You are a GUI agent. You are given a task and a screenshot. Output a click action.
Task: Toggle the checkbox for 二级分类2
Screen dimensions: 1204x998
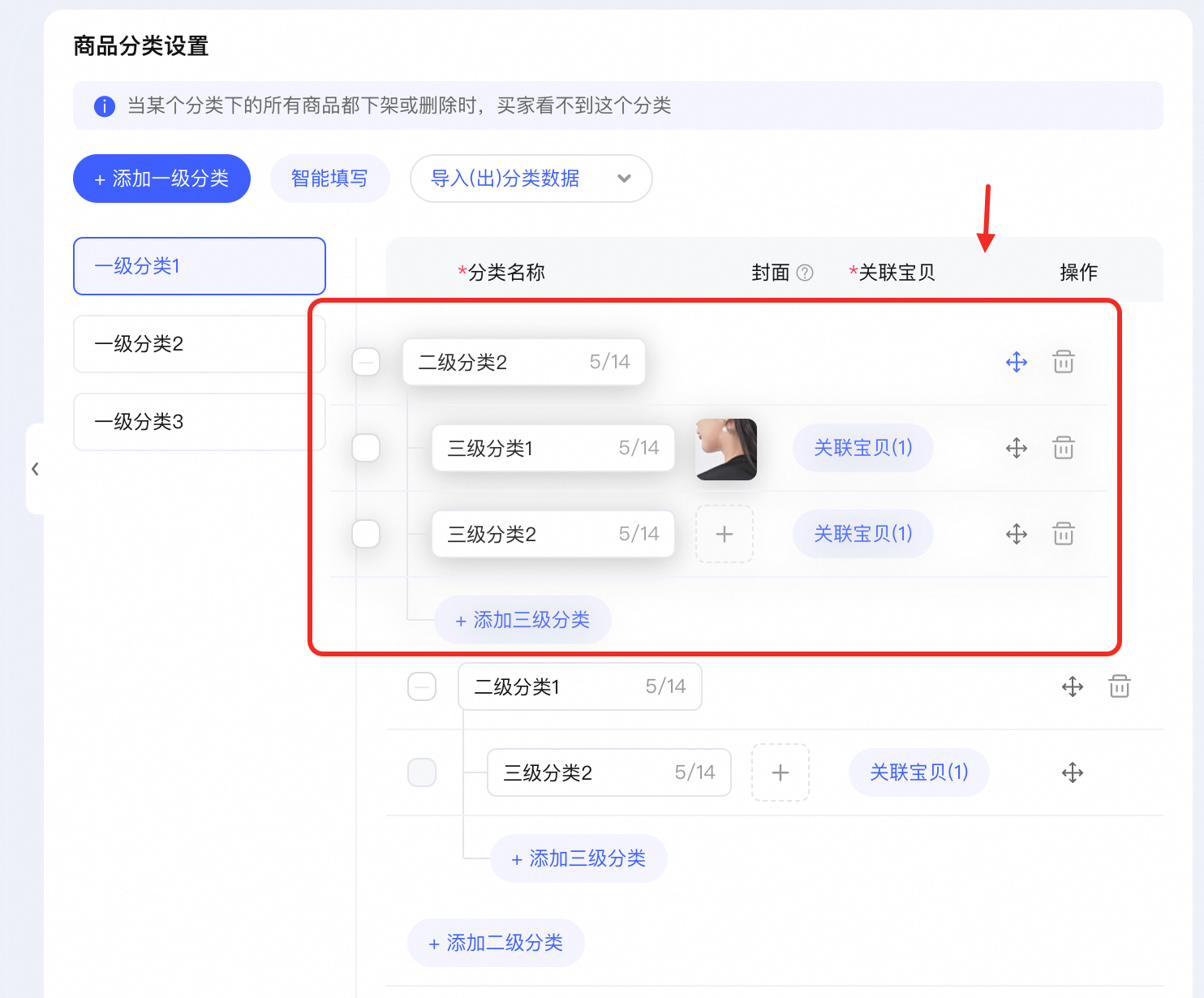[366, 362]
